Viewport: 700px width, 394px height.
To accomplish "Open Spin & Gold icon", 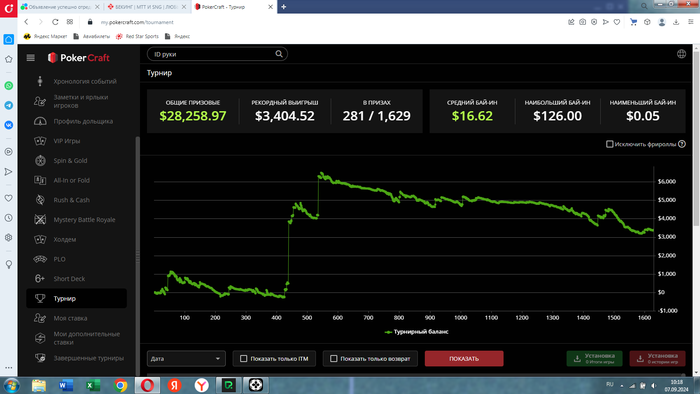I will 40,161.
